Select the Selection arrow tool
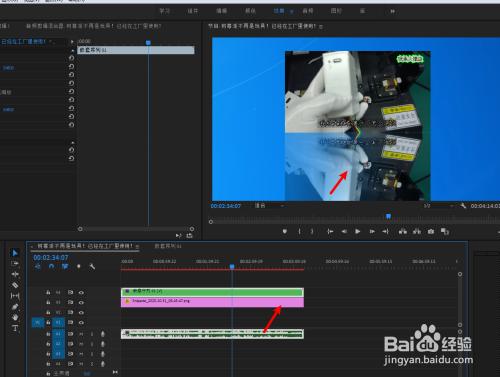 (x=15, y=253)
